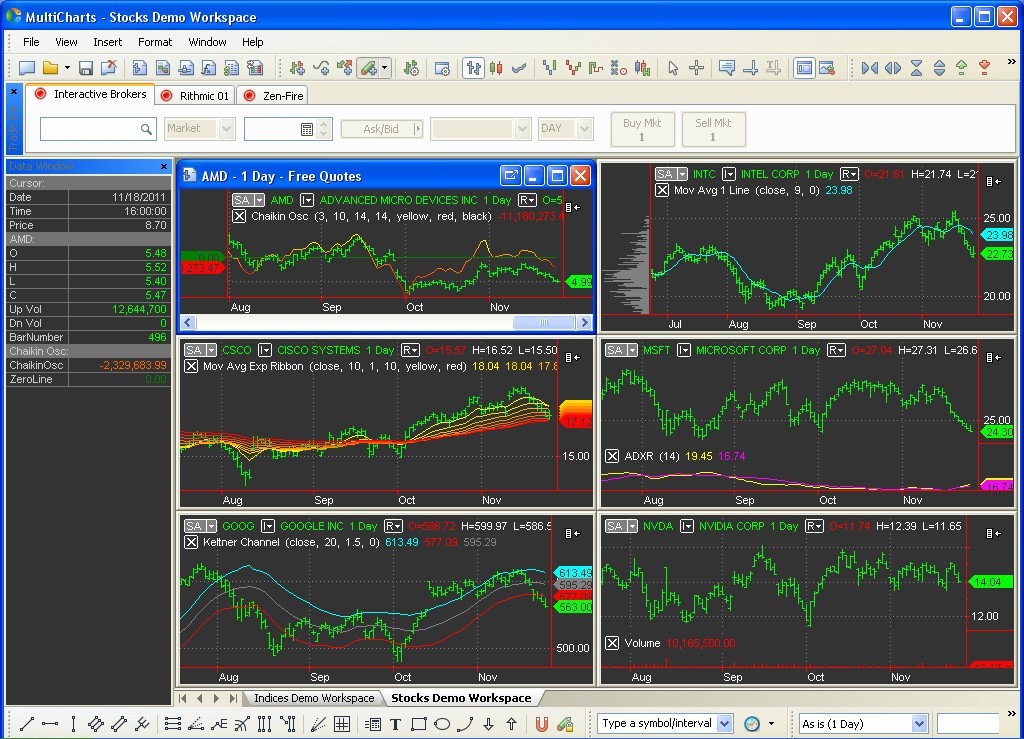Toggle the ADXR study checkbox
Viewport: 1024px width, 739px height.
click(612, 456)
